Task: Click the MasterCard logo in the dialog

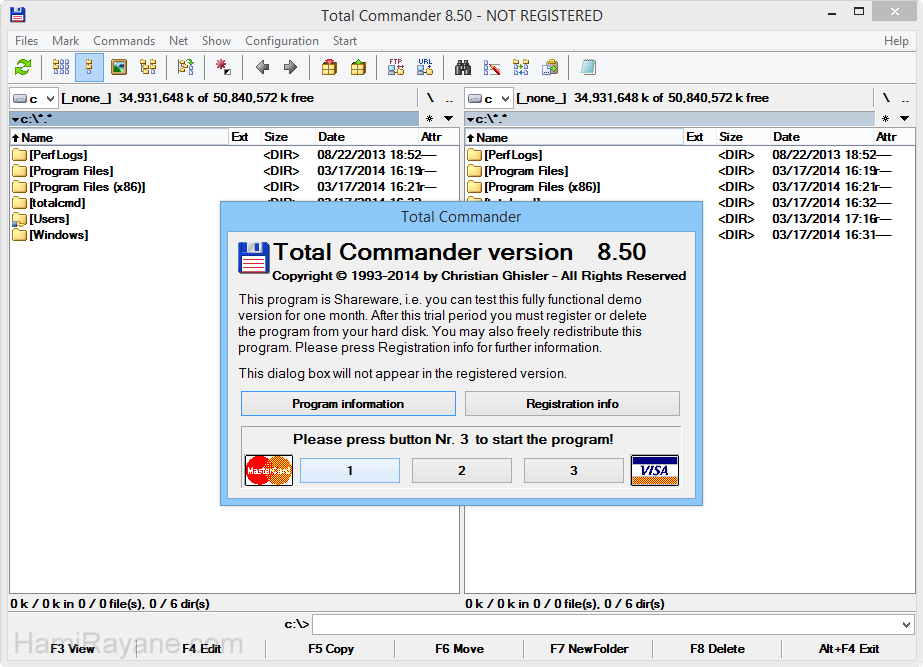Action: click(269, 470)
